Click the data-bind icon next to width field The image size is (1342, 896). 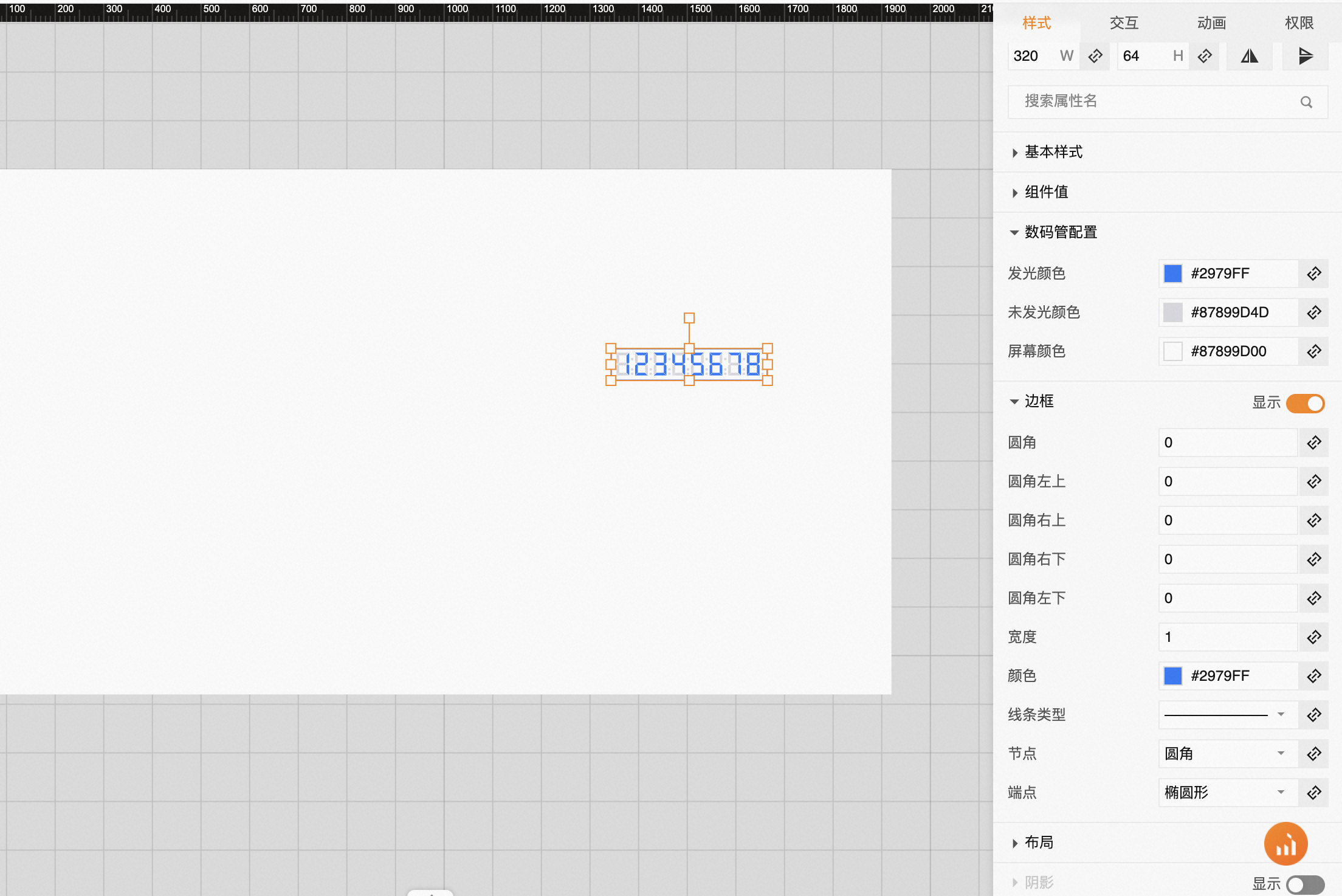click(1095, 57)
